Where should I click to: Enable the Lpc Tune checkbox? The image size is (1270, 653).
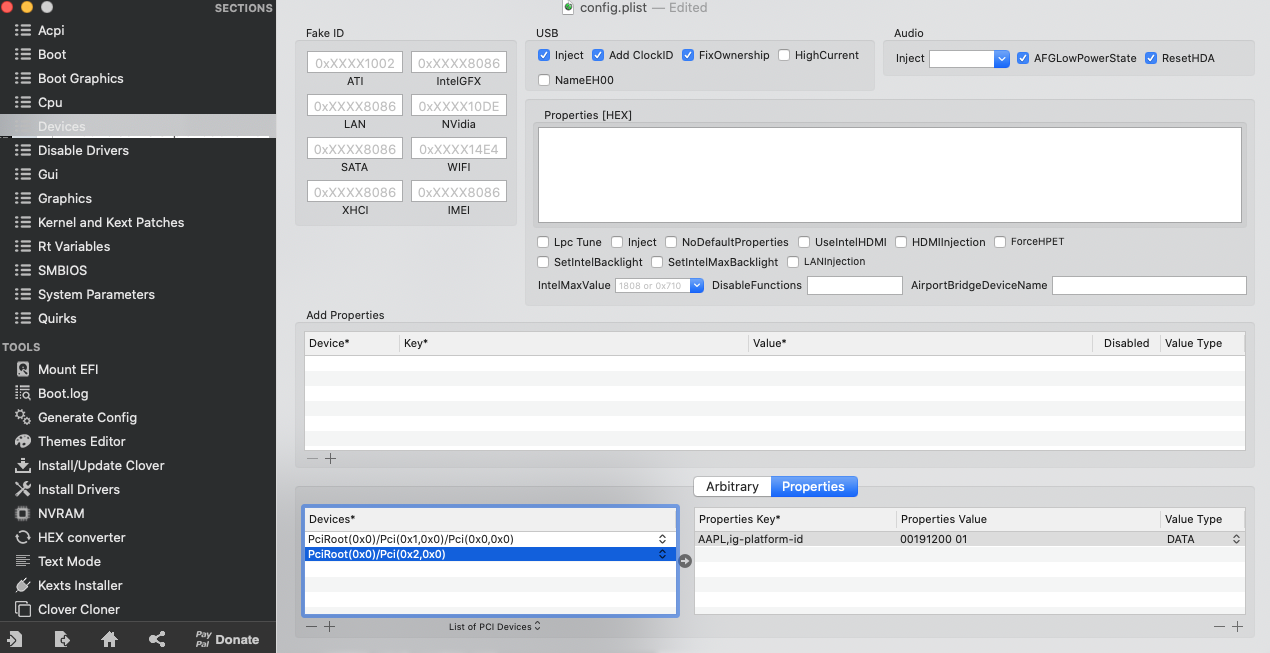coord(544,242)
